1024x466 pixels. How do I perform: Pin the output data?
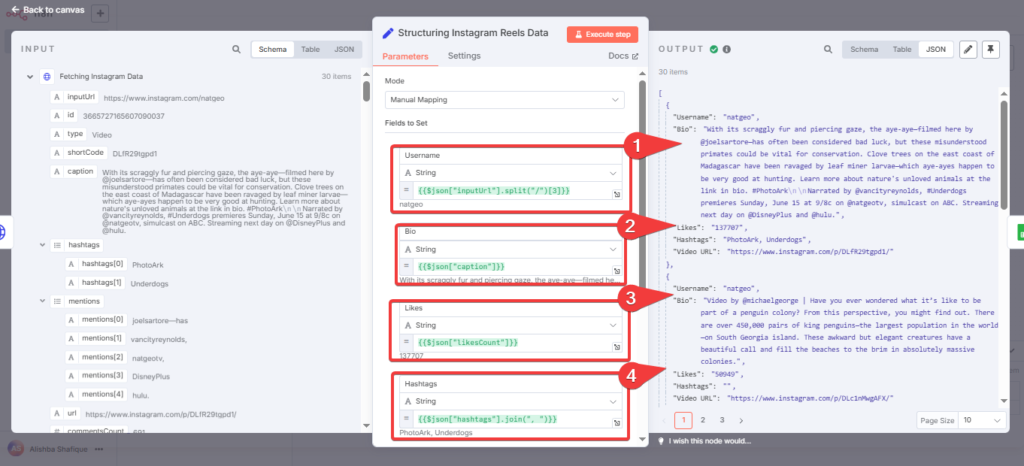[991, 49]
